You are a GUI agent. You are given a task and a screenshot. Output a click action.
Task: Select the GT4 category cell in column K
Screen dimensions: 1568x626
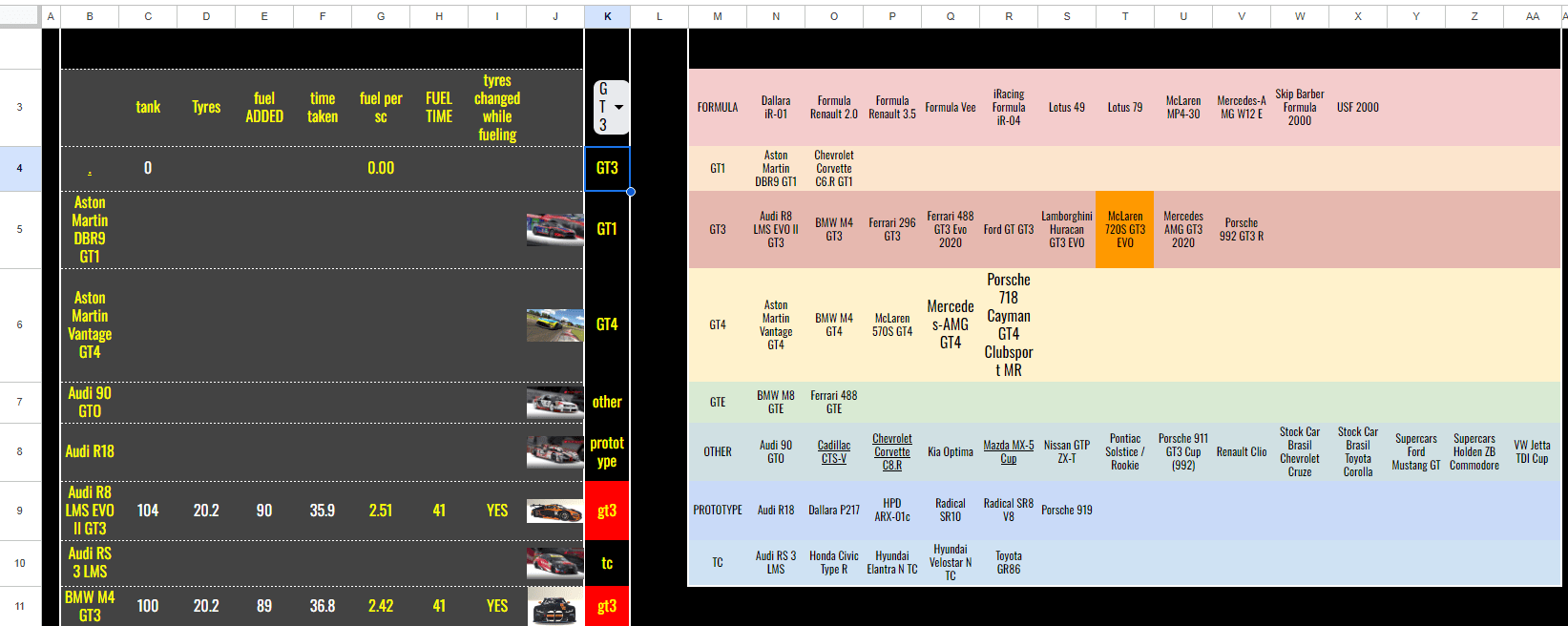(x=607, y=324)
